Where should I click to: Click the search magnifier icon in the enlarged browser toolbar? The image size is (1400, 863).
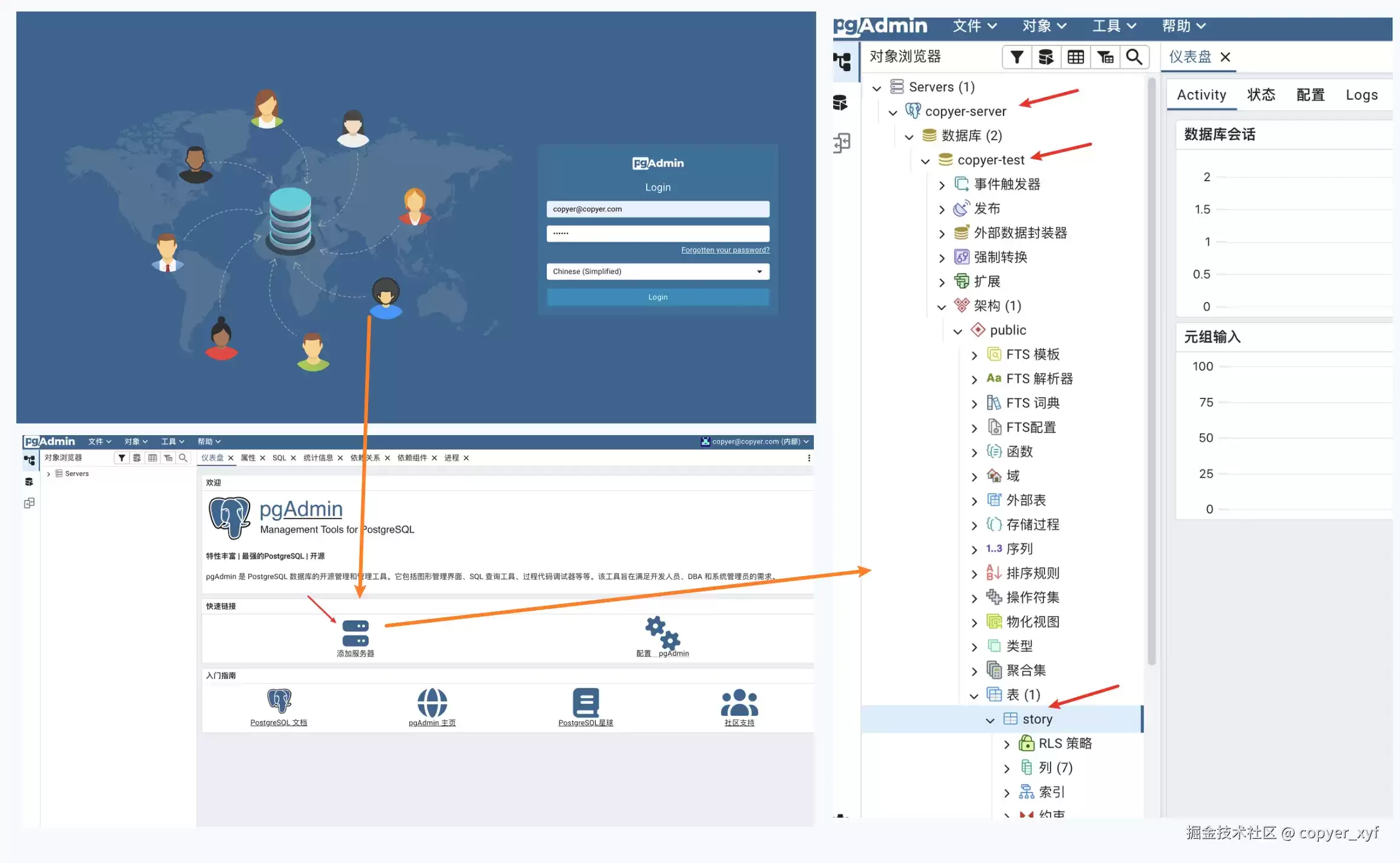1134,57
